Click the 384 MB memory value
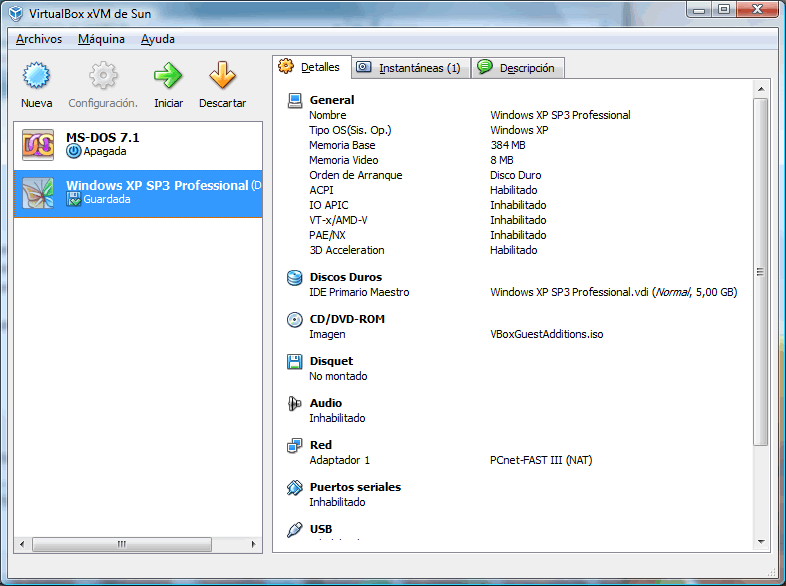 click(508, 145)
